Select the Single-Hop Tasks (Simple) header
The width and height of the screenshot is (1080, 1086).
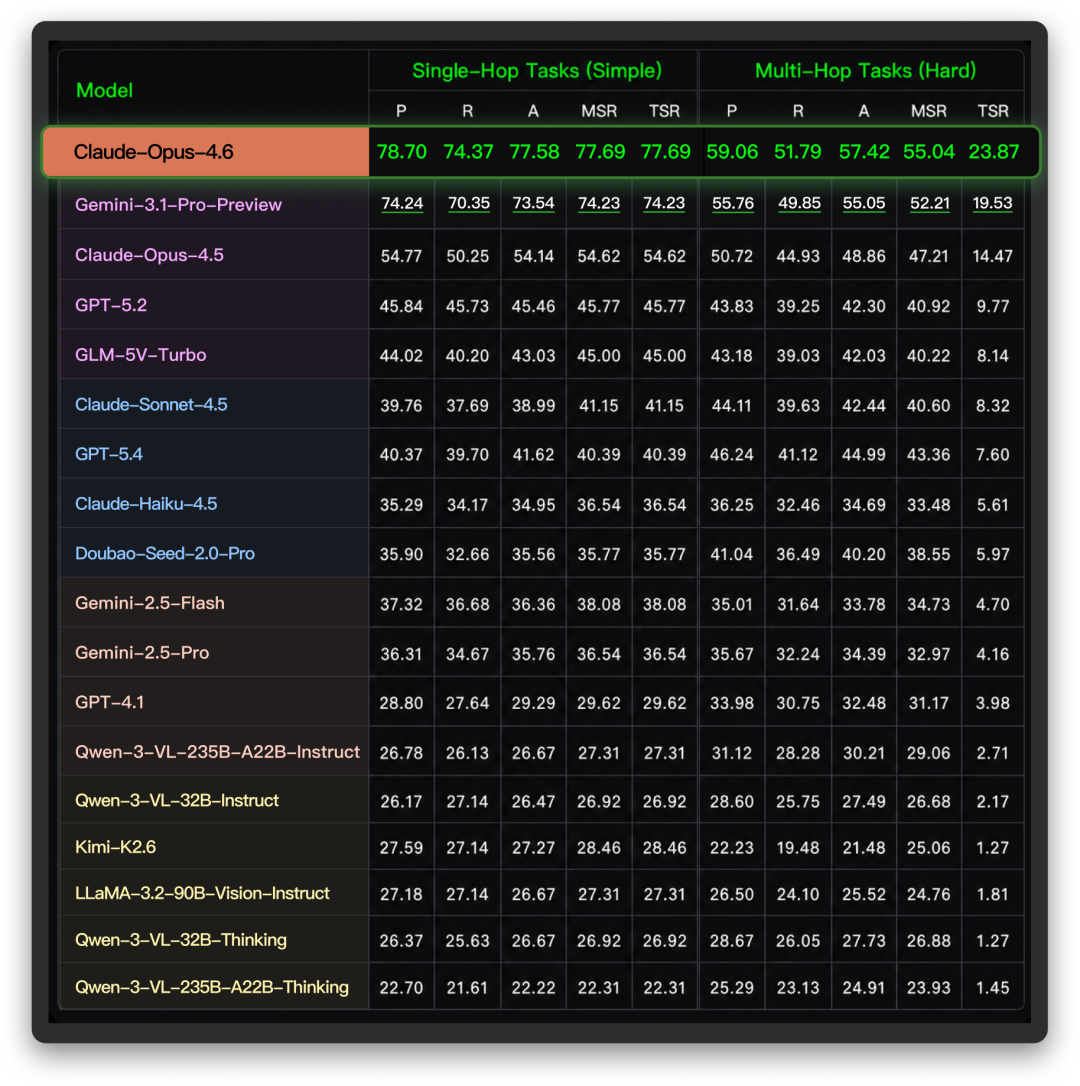pos(537,71)
